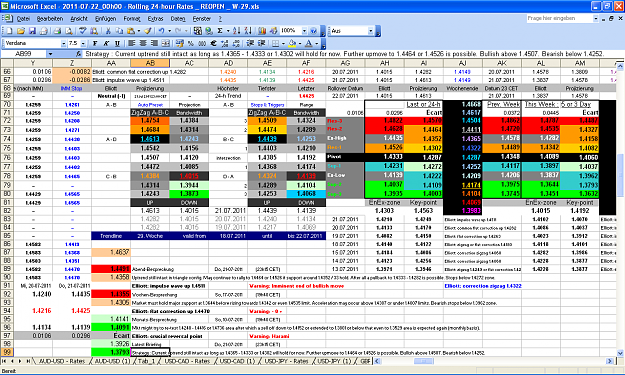The width and height of the screenshot is (625, 375).
Task: Decrease indent of the cell
Action: coord(249,43)
